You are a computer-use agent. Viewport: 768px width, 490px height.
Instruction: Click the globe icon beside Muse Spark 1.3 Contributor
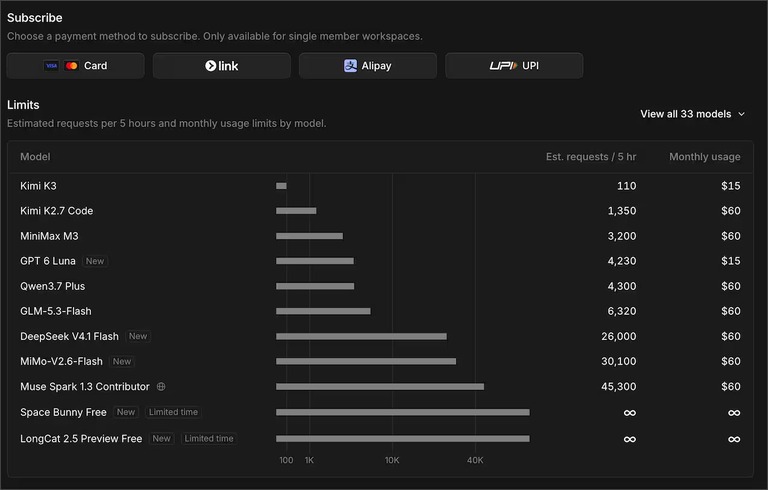point(161,387)
